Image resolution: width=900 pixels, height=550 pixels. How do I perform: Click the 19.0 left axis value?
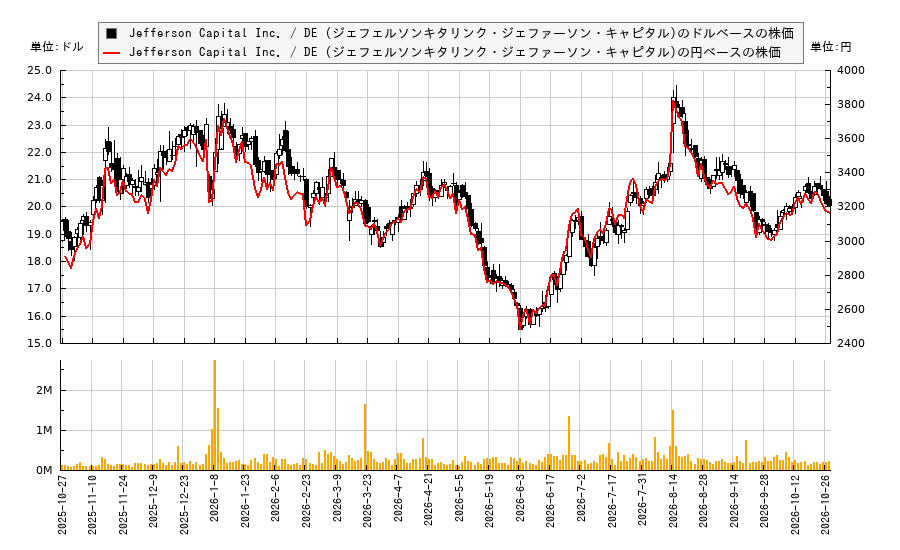click(x=40, y=234)
